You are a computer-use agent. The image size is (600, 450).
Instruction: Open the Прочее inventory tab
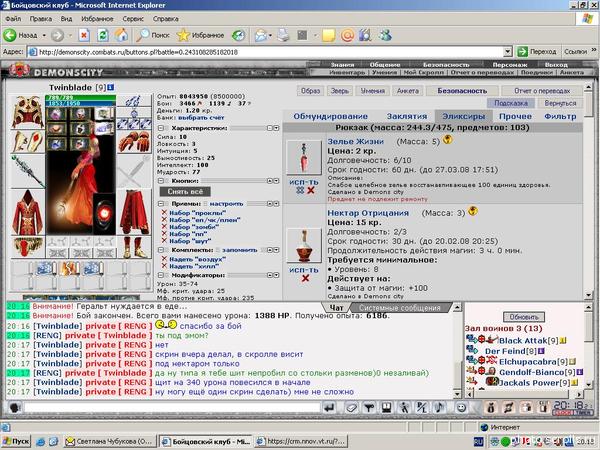(515, 116)
